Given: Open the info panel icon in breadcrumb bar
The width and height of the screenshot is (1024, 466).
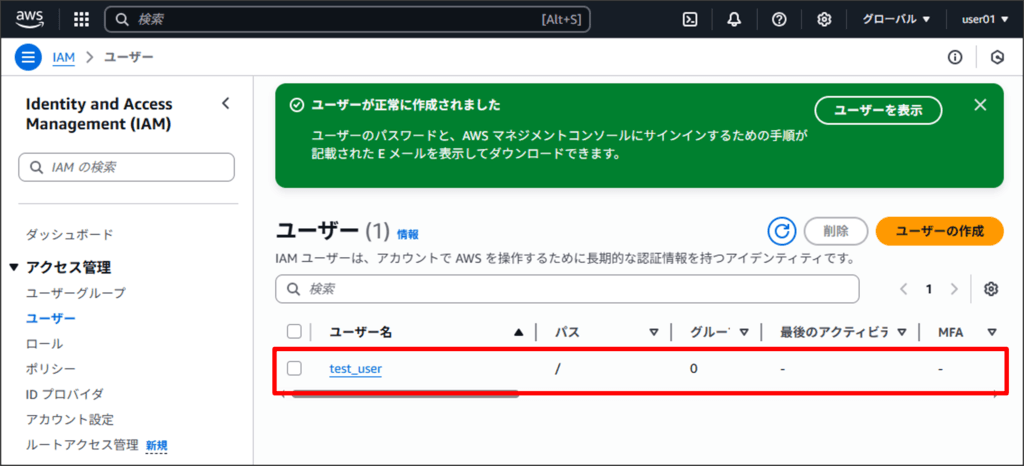Looking at the screenshot, I should click(955, 57).
